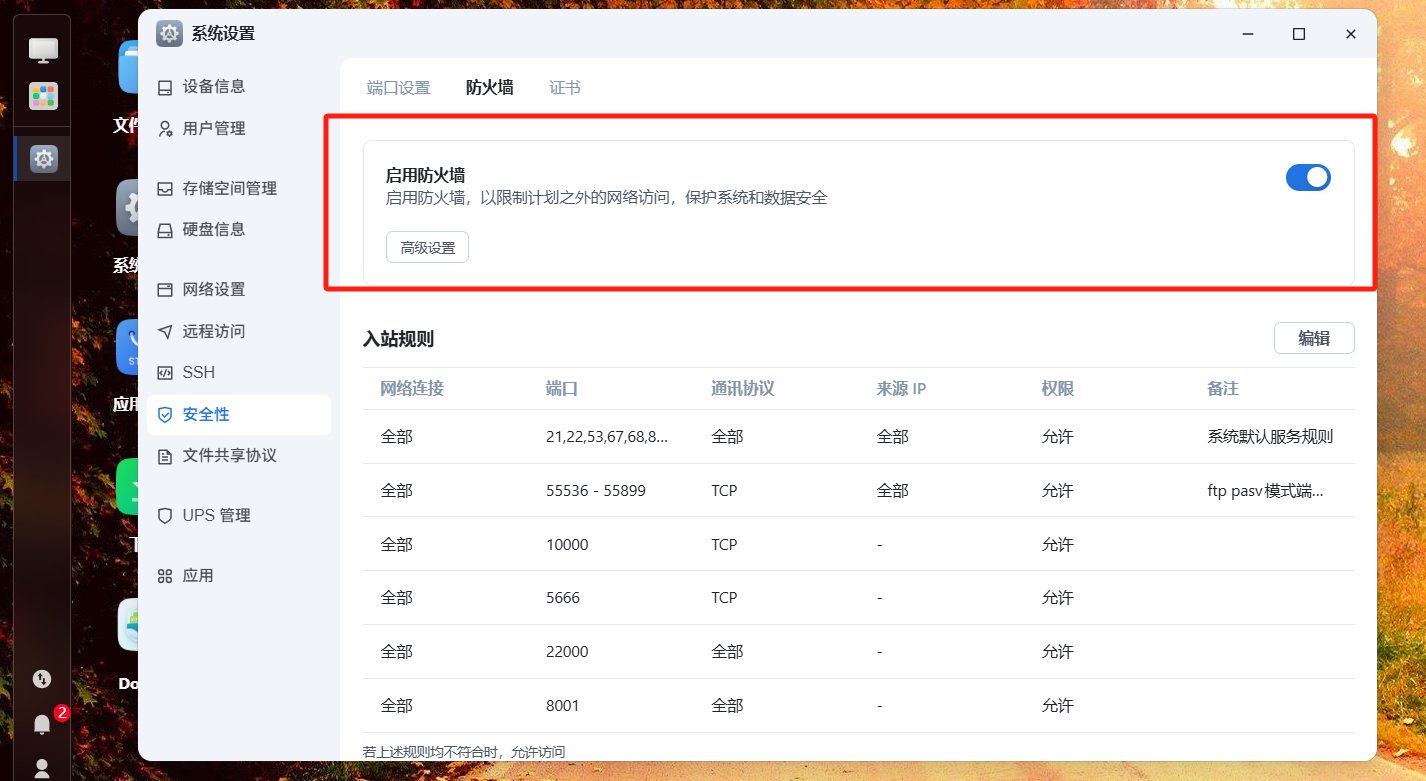Open the colorful app grid launcher in dock
1426x781 pixels.
pos(43,96)
